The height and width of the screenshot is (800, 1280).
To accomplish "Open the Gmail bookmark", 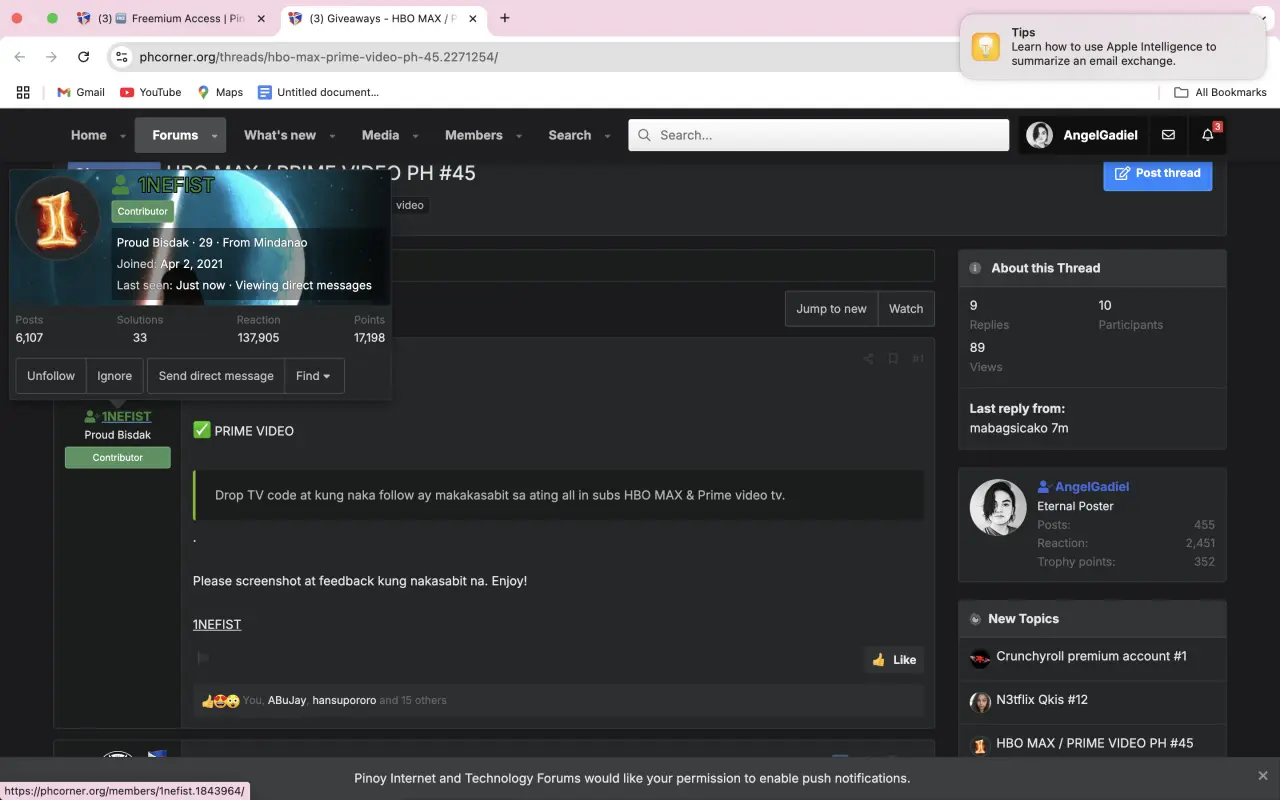I will 81,92.
